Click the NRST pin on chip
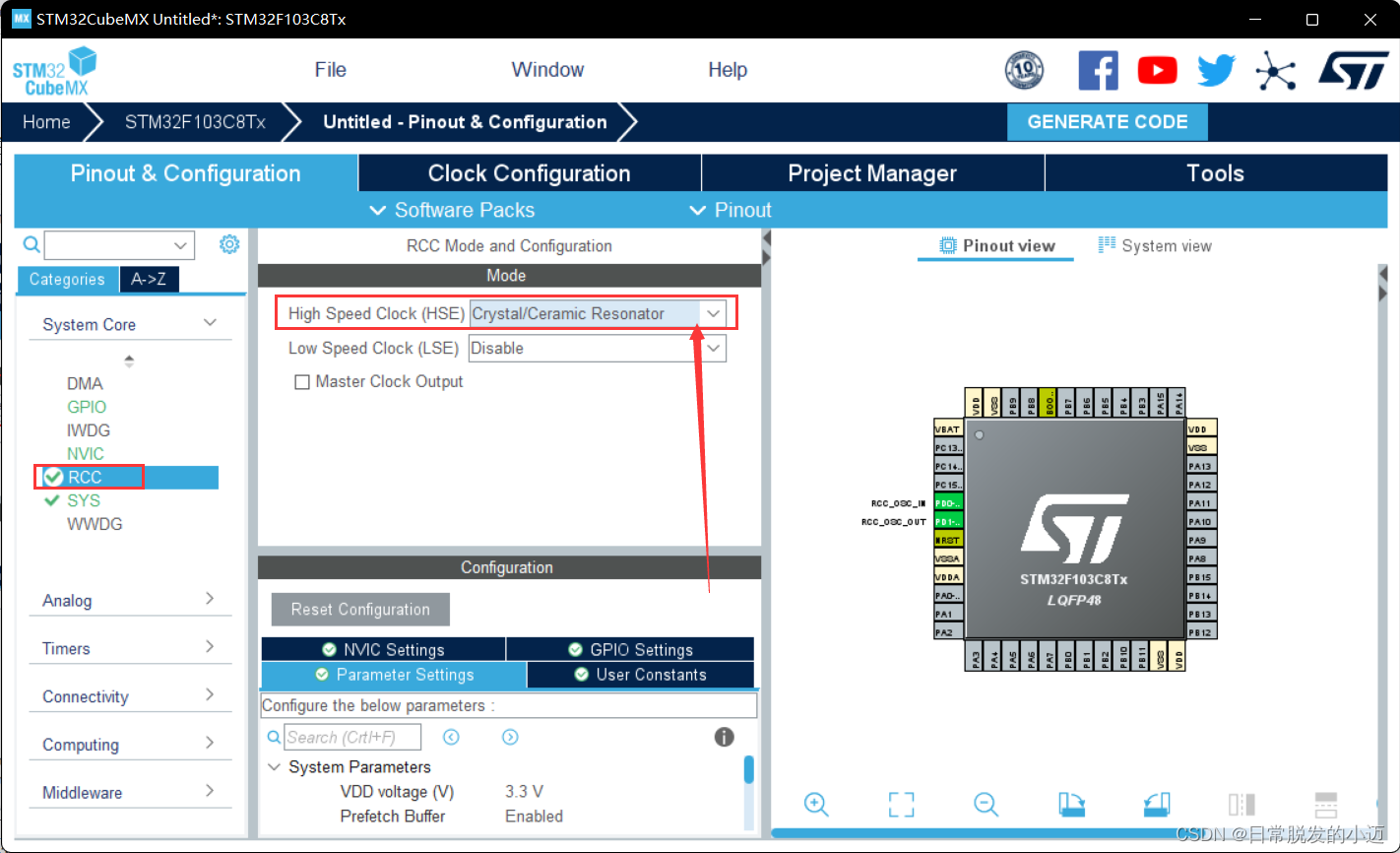The width and height of the screenshot is (1400, 853). (948, 540)
